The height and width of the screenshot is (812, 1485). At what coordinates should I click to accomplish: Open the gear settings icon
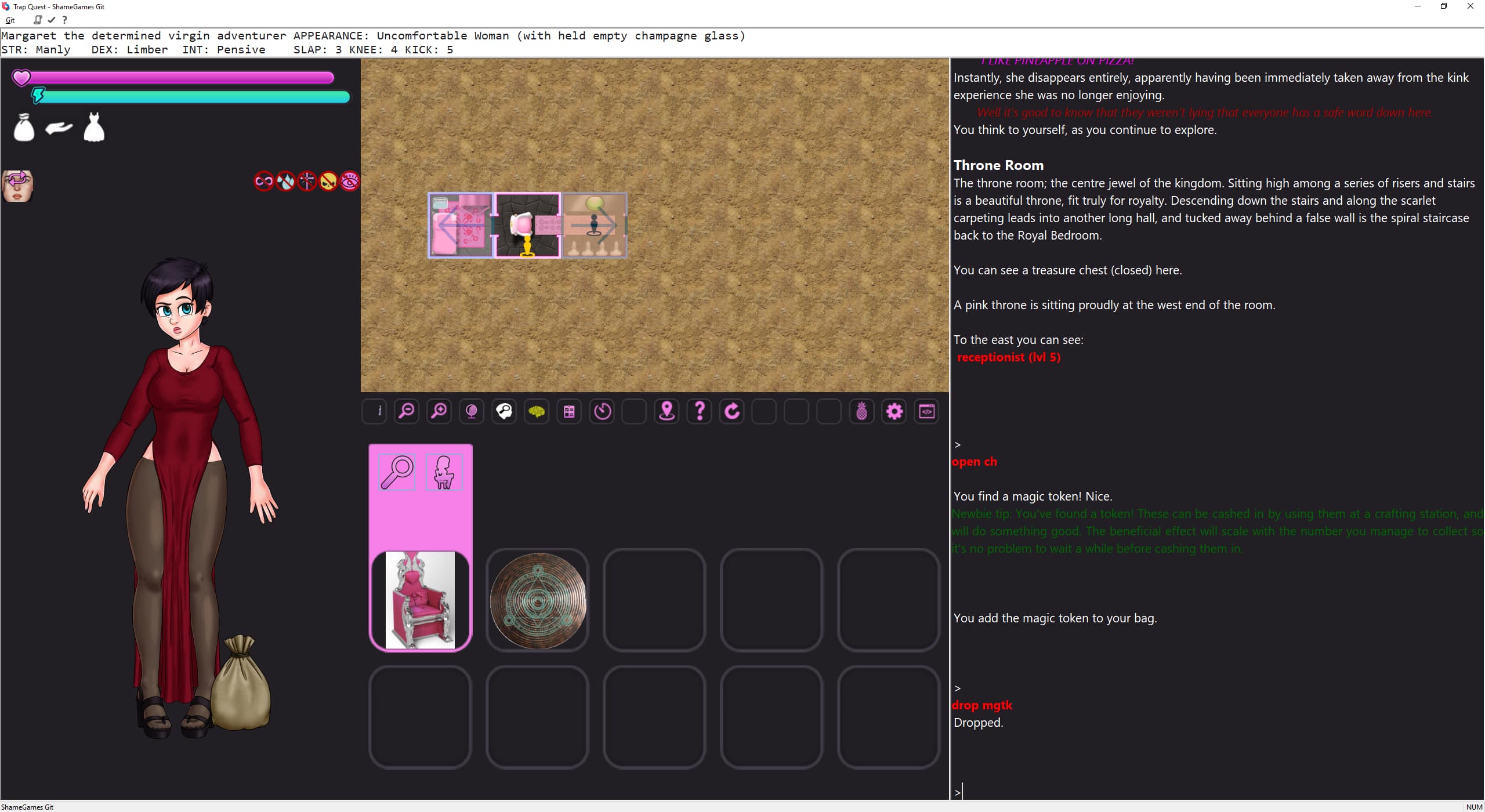tap(894, 412)
